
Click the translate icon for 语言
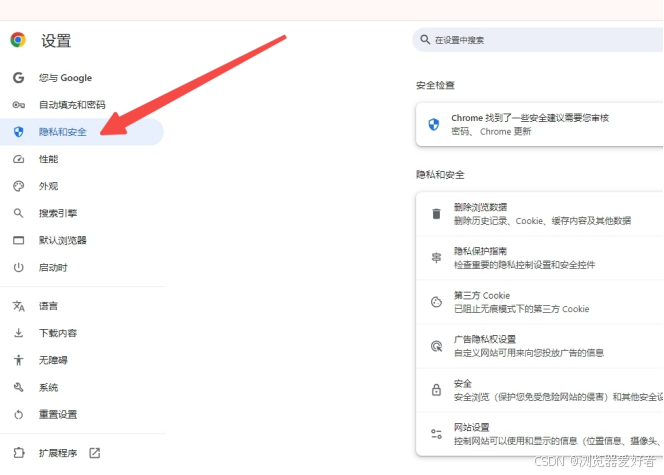18,306
